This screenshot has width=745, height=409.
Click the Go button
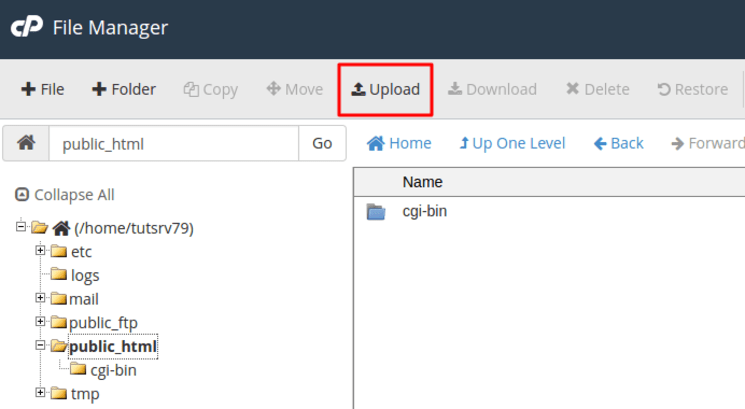[322, 143]
